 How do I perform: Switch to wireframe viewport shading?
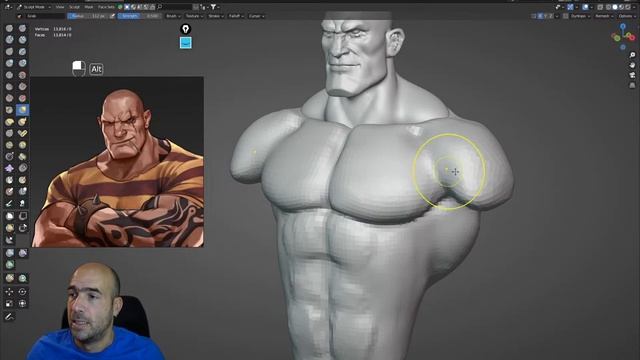point(609,7)
